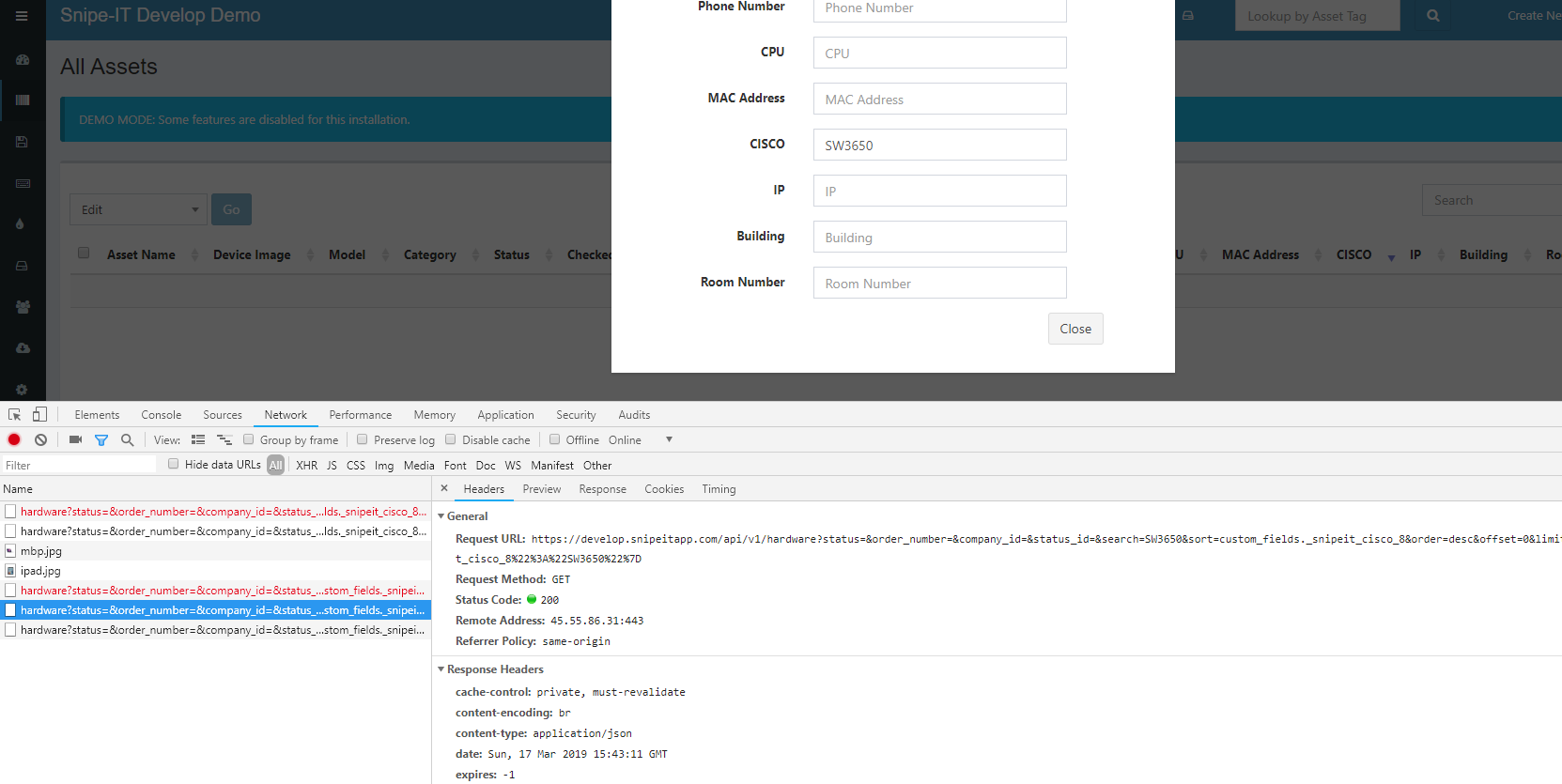Filter requests by JS
Viewport: 1562px width, 784px height.
[332, 466]
